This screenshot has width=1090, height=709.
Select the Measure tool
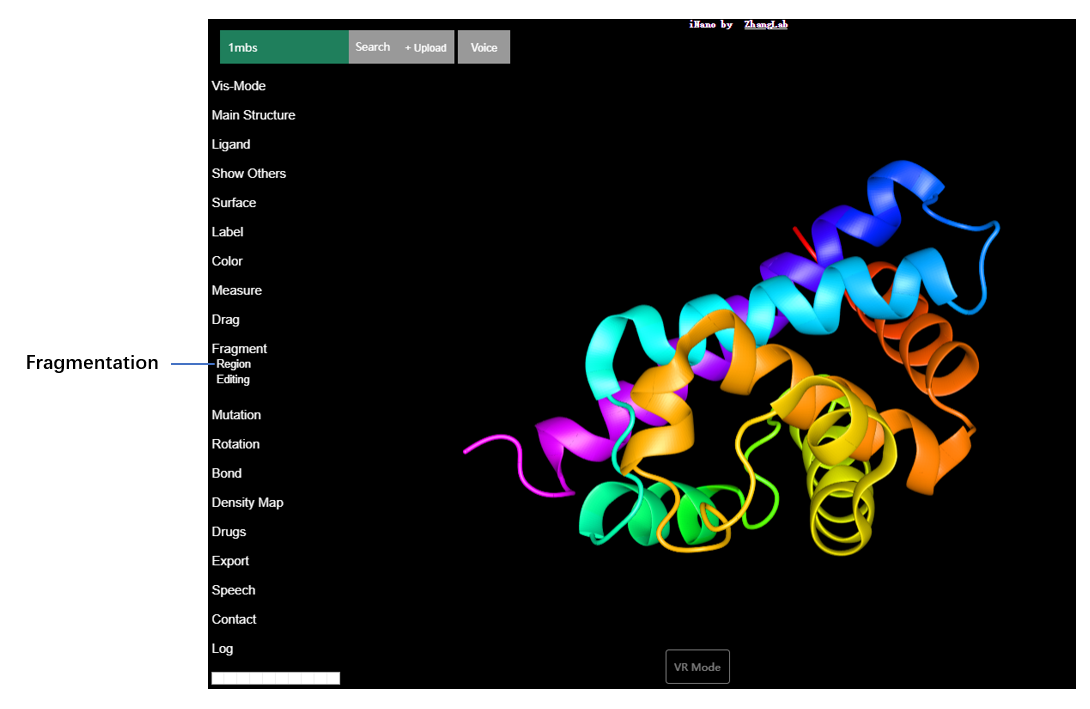pos(237,290)
